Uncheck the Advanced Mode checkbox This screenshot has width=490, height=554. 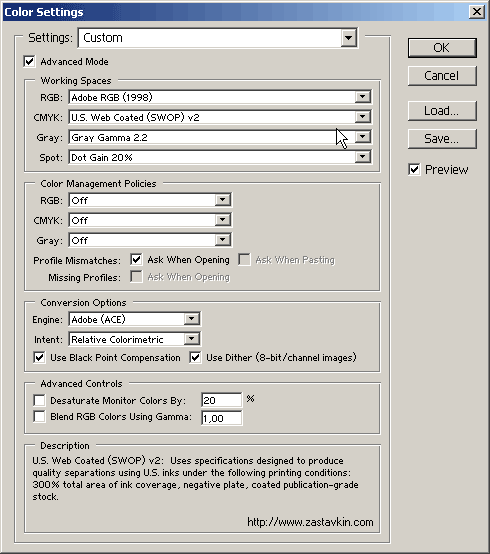[30, 61]
